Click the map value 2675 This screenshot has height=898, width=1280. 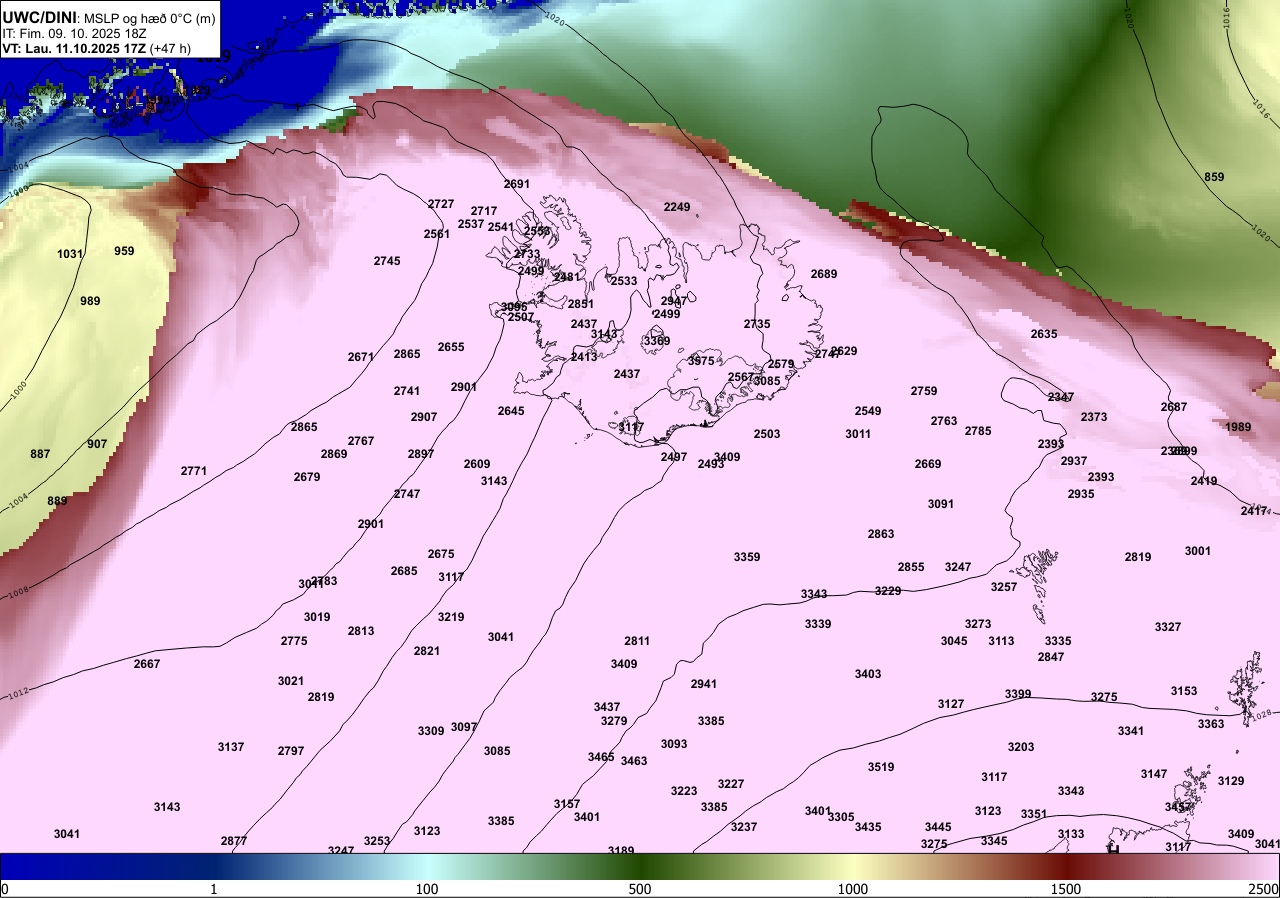(x=441, y=554)
